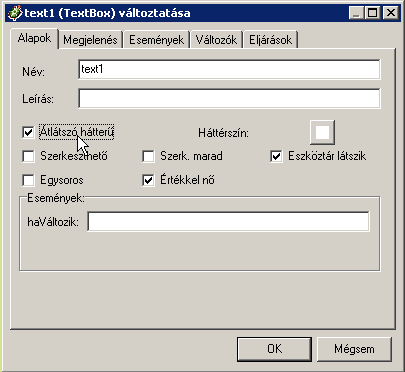Click the Név text field
This screenshot has width=405, height=372.
229,69
